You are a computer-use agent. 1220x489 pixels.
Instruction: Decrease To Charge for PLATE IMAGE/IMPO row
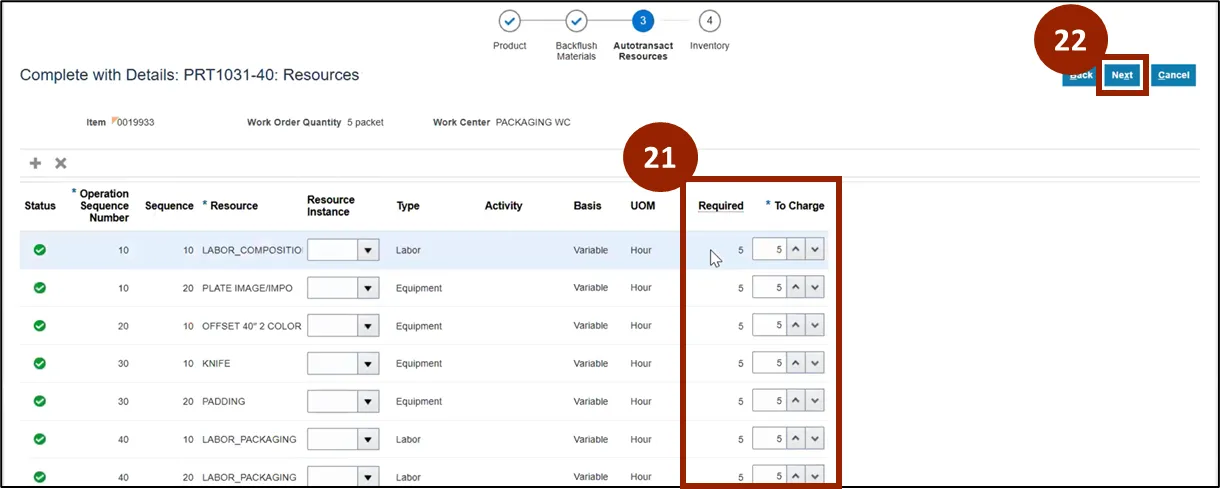(815, 288)
